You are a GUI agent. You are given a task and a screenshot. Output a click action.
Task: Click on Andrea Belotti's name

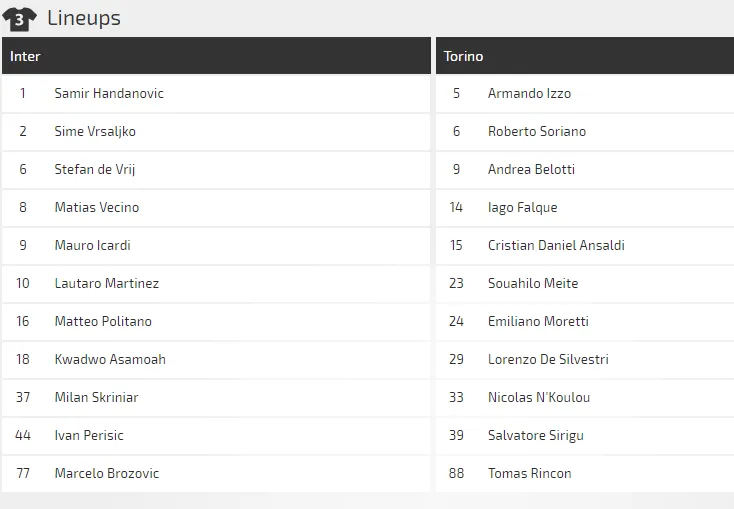531,169
